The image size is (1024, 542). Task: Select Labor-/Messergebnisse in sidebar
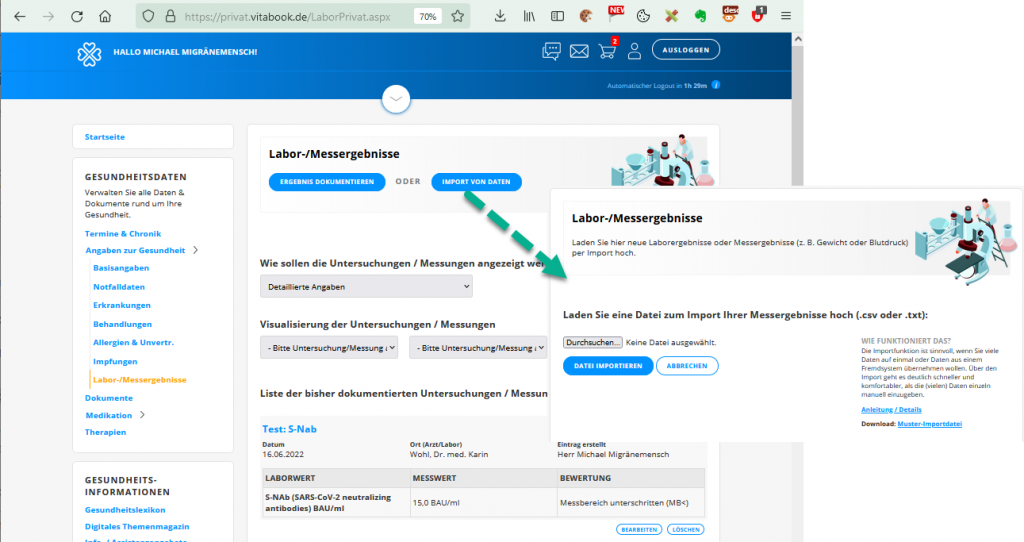[140, 379]
